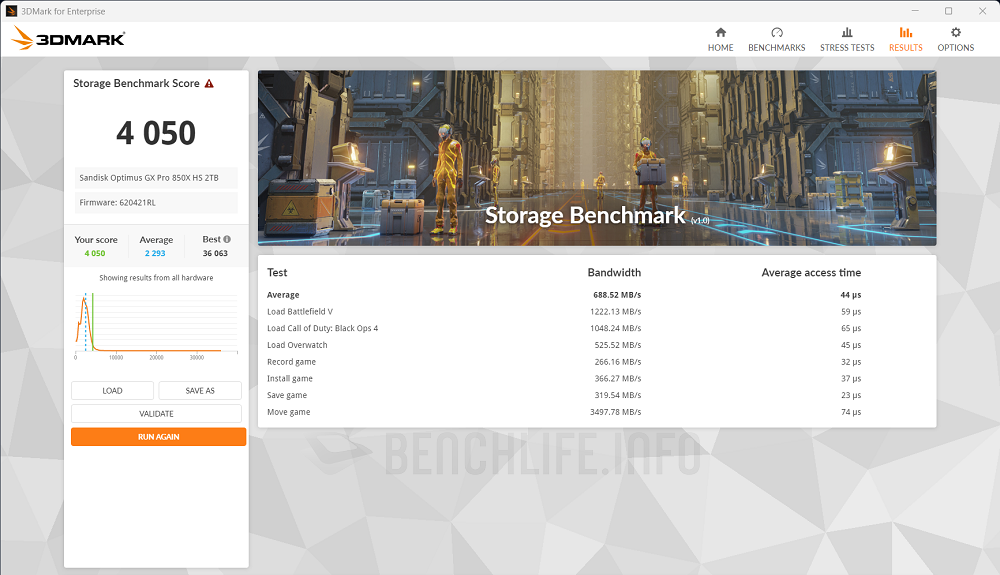Click the 74 µs access time value
The image size is (1000, 575).
coord(851,412)
